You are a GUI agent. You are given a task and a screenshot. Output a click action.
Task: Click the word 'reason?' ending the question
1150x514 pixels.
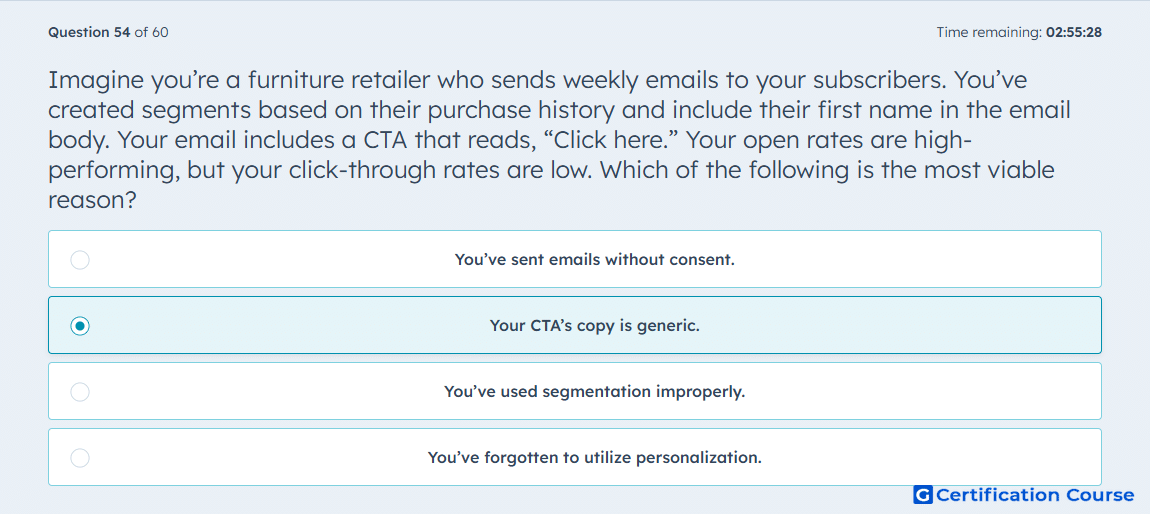coord(92,200)
